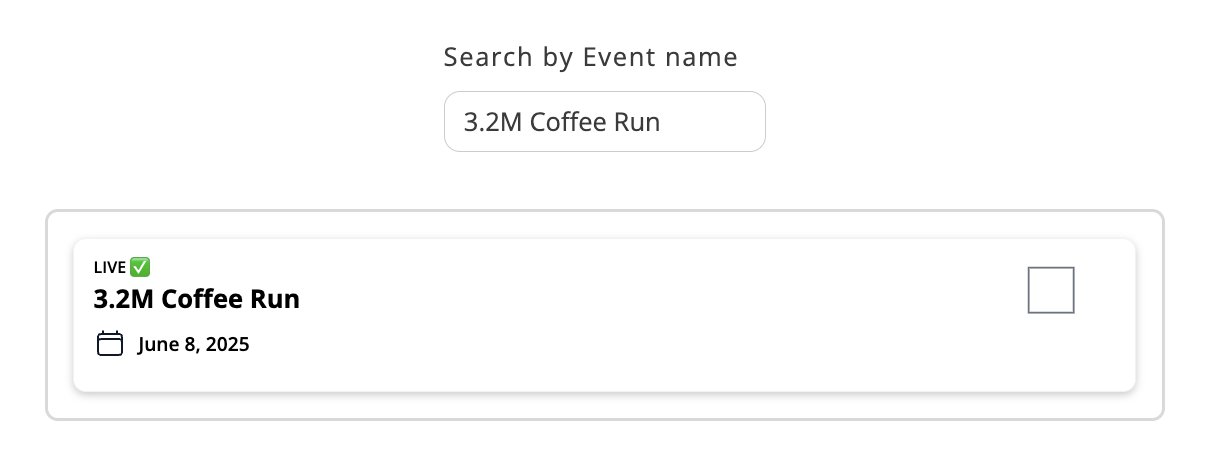The height and width of the screenshot is (466, 1208).
Task: Toggle the square selection box at right
Action: (1051, 290)
